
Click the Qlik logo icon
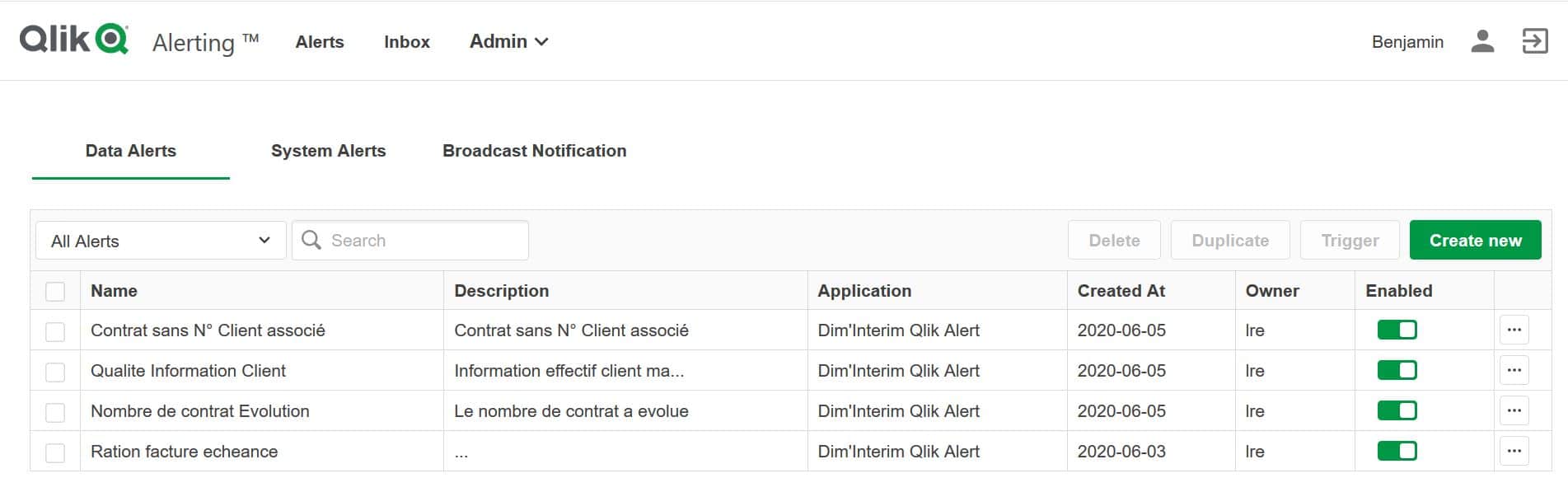coord(74,40)
